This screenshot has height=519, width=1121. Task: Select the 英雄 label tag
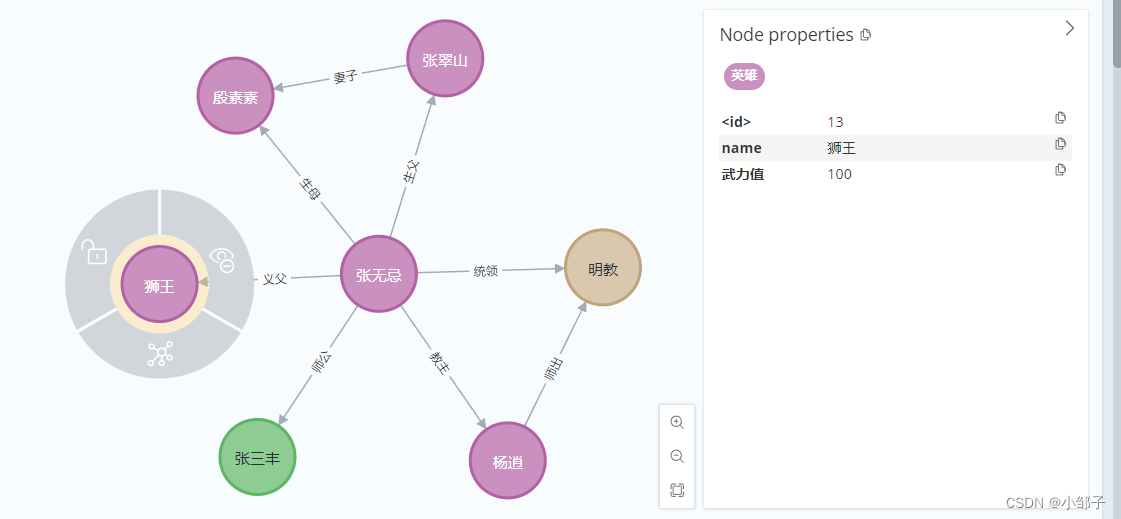(744, 75)
